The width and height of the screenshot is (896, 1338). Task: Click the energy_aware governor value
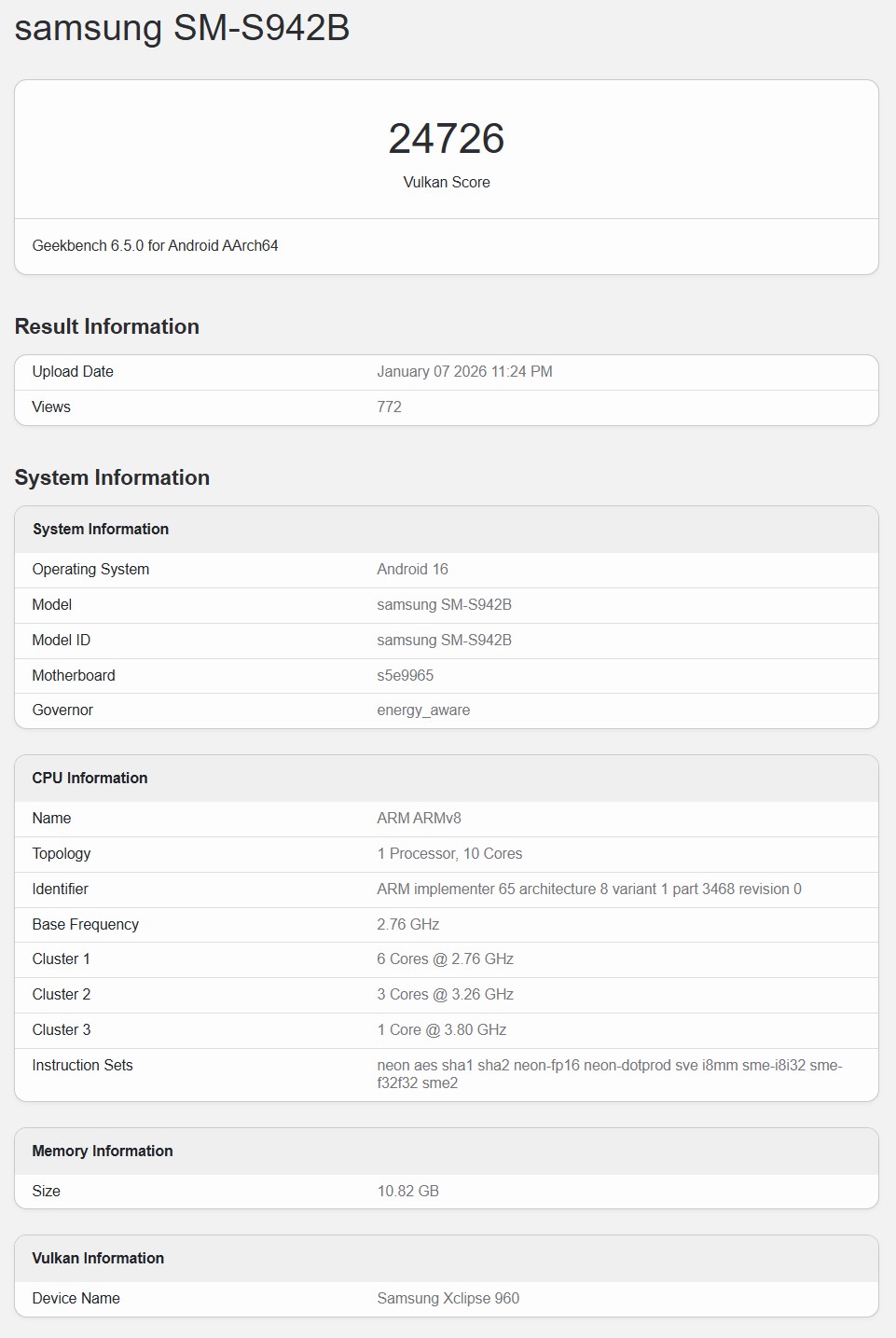tap(423, 710)
